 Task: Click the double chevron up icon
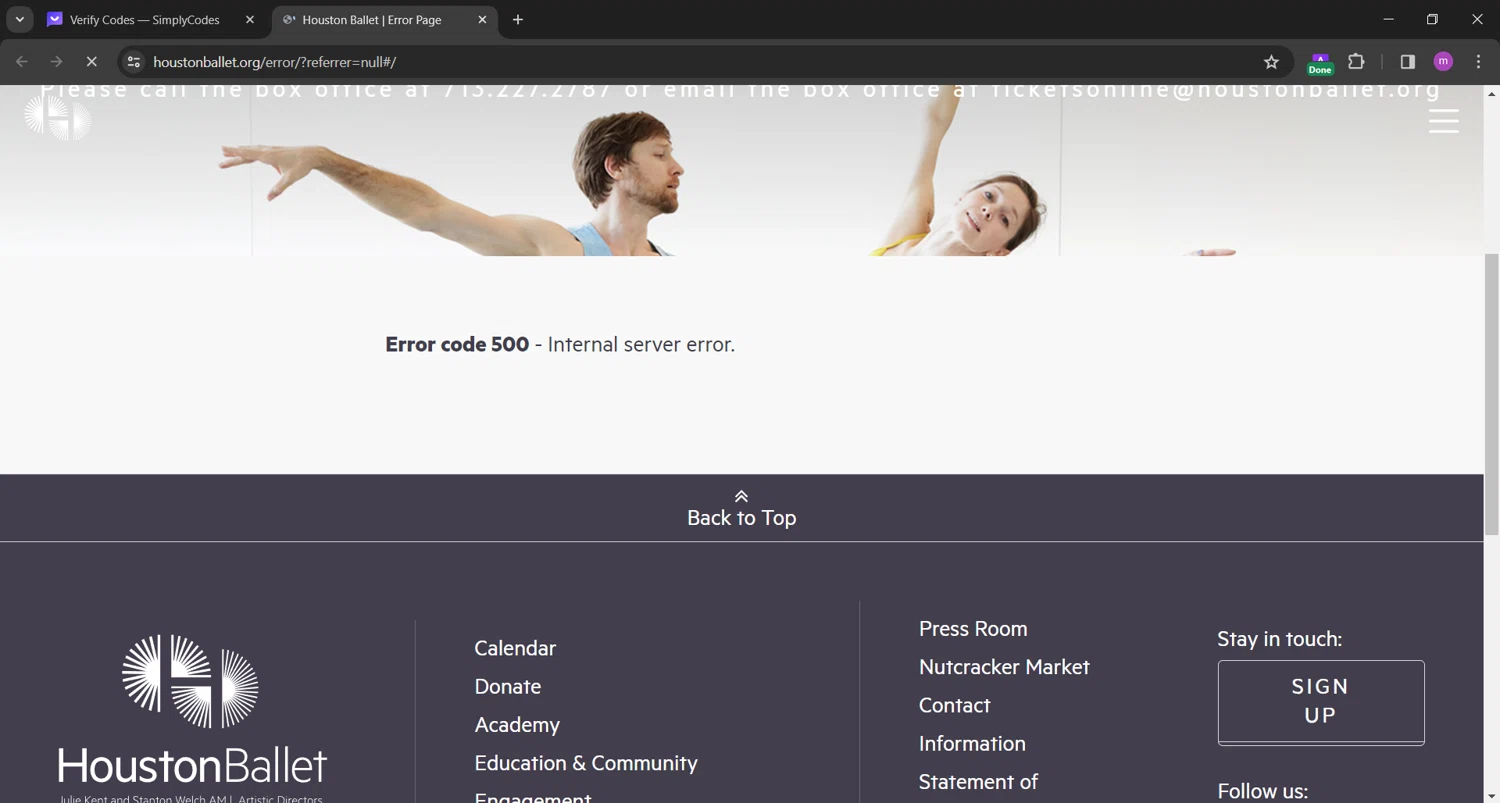(x=741, y=496)
